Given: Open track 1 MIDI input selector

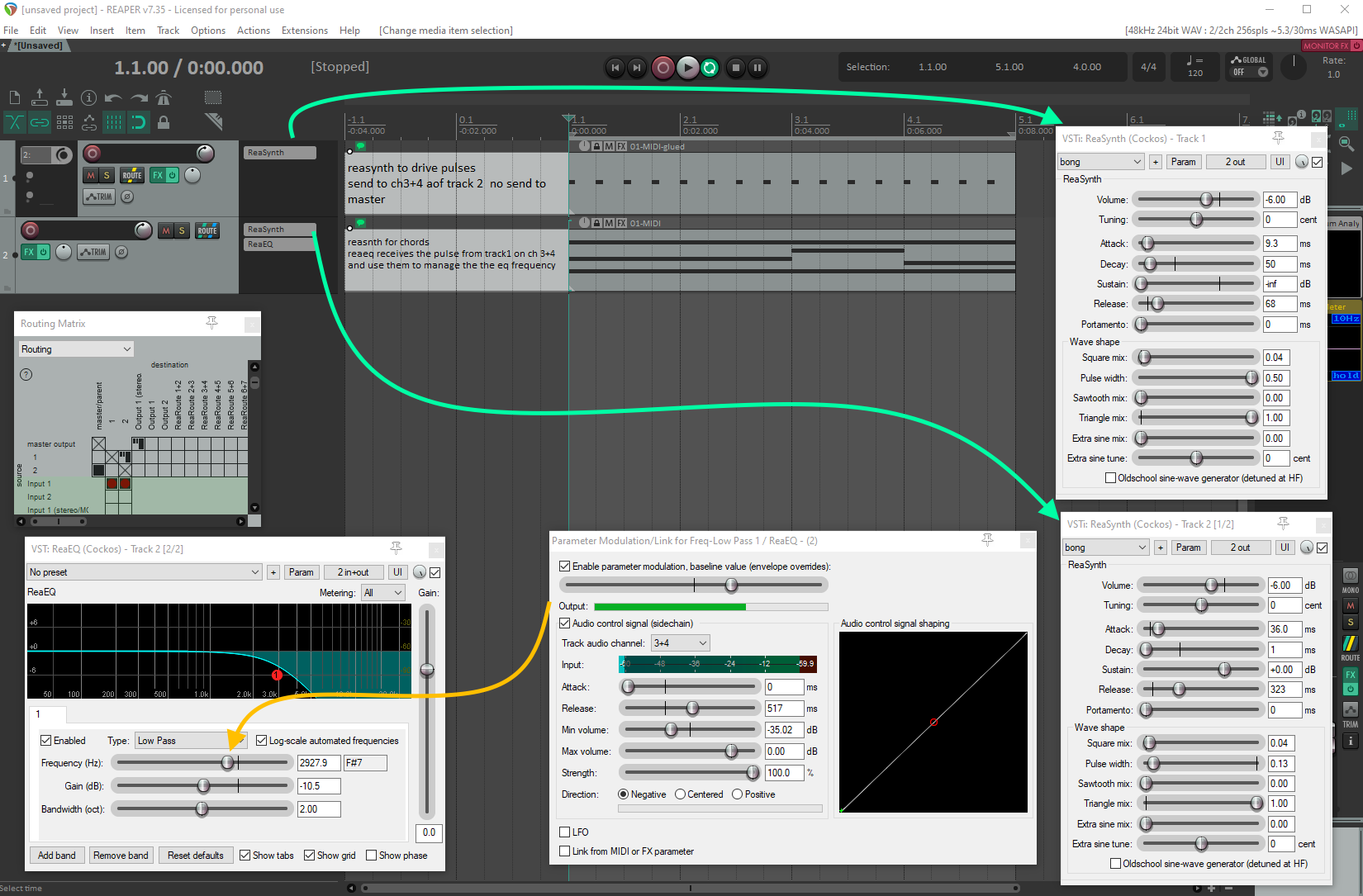Looking at the screenshot, I should [47, 154].
